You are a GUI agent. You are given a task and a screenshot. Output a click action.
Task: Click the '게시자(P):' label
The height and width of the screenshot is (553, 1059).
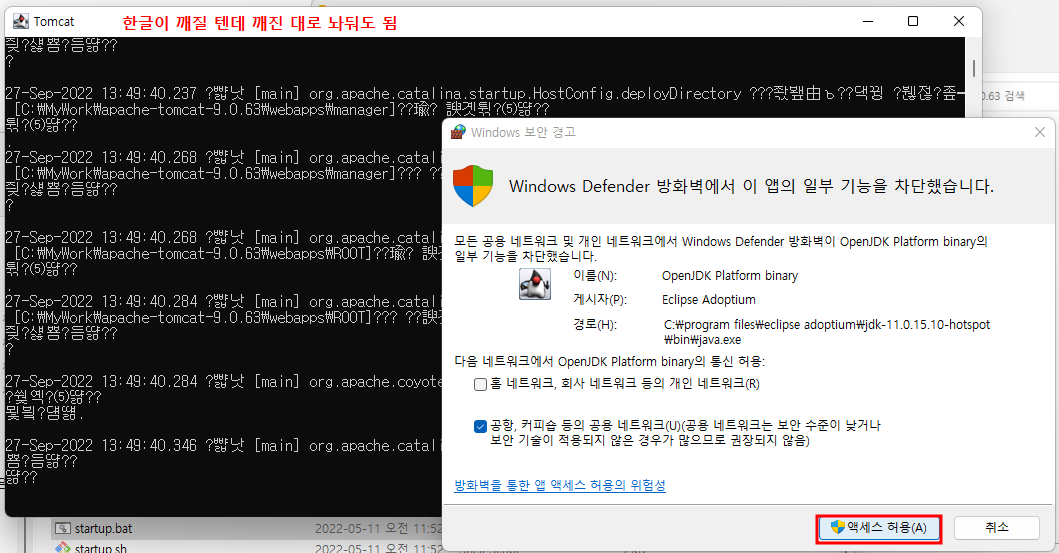(x=600, y=299)
